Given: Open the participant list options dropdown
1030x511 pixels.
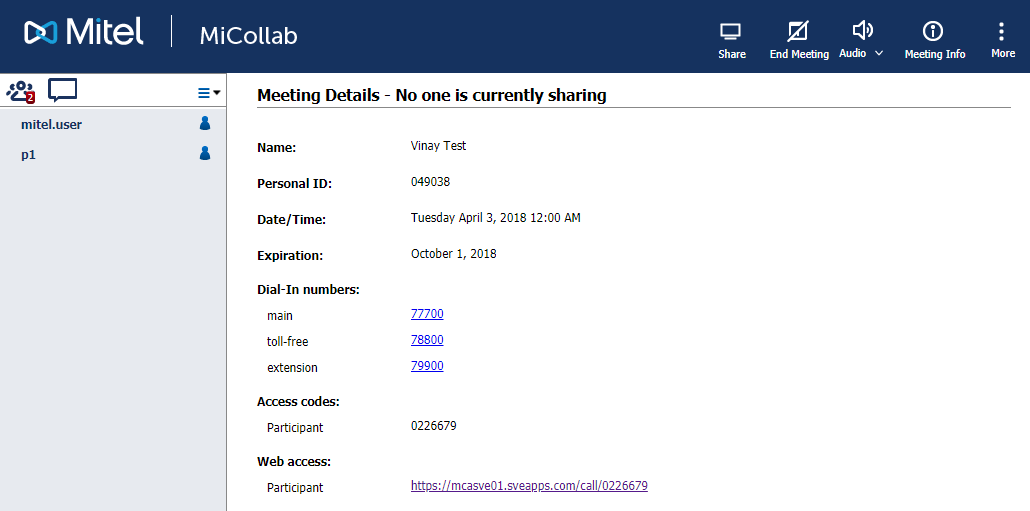Looking at the screenshot, I should pyautogui.click(x=209, y=93).
